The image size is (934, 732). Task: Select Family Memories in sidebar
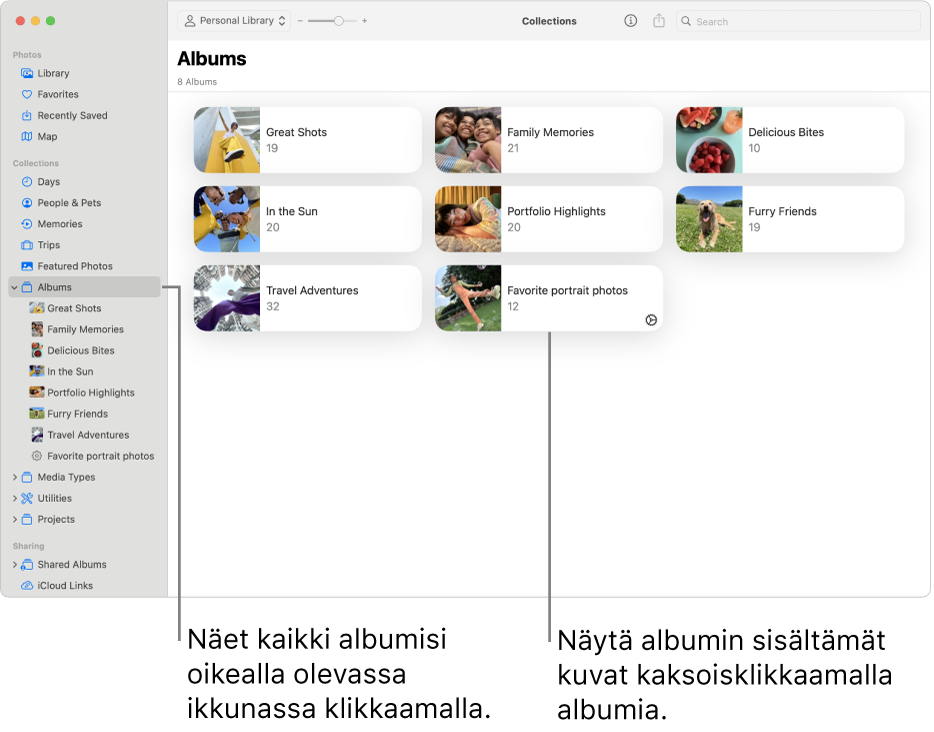(x=85, y=329)
